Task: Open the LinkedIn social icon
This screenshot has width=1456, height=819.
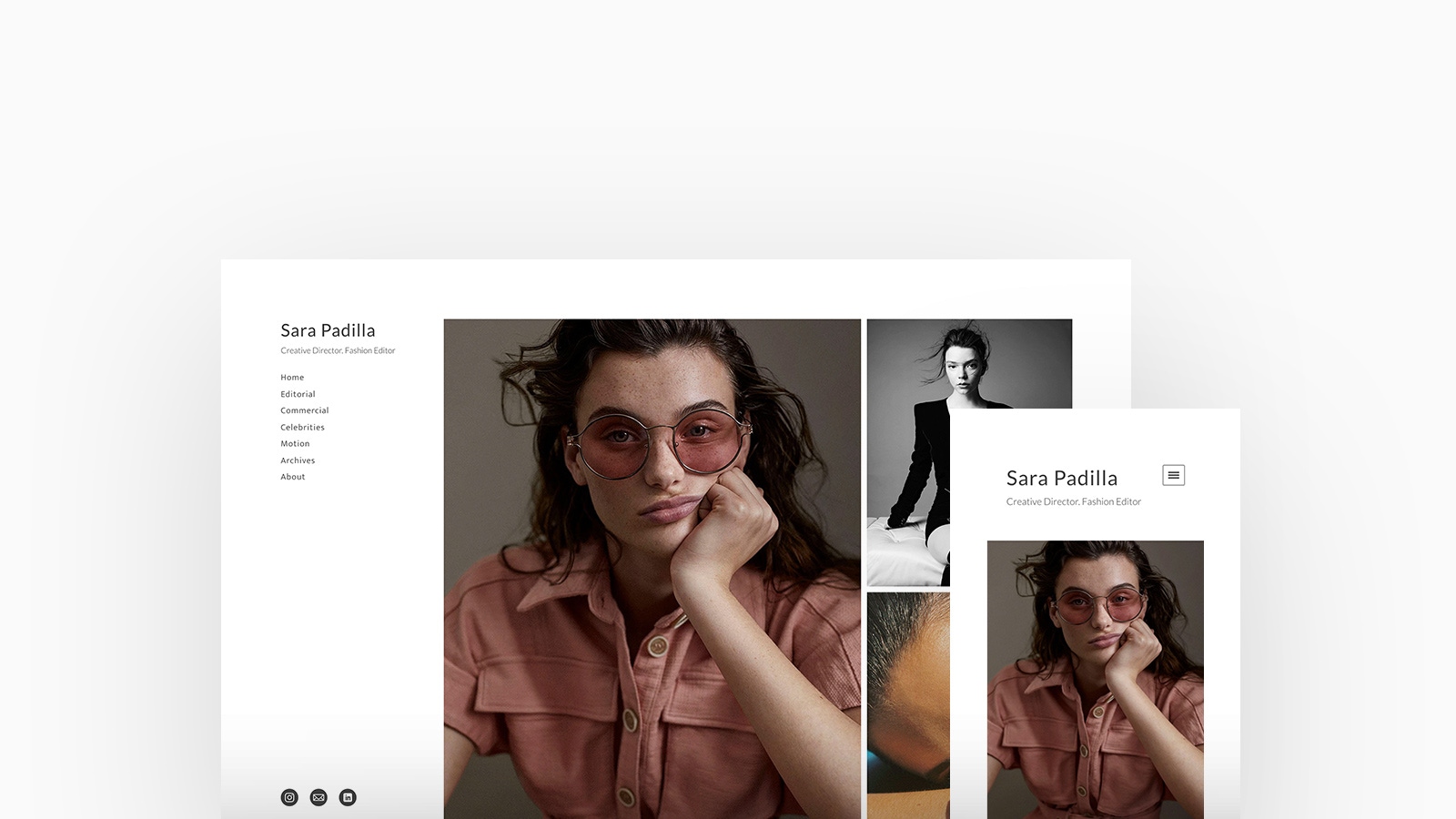Action: [x=348, y=797]
